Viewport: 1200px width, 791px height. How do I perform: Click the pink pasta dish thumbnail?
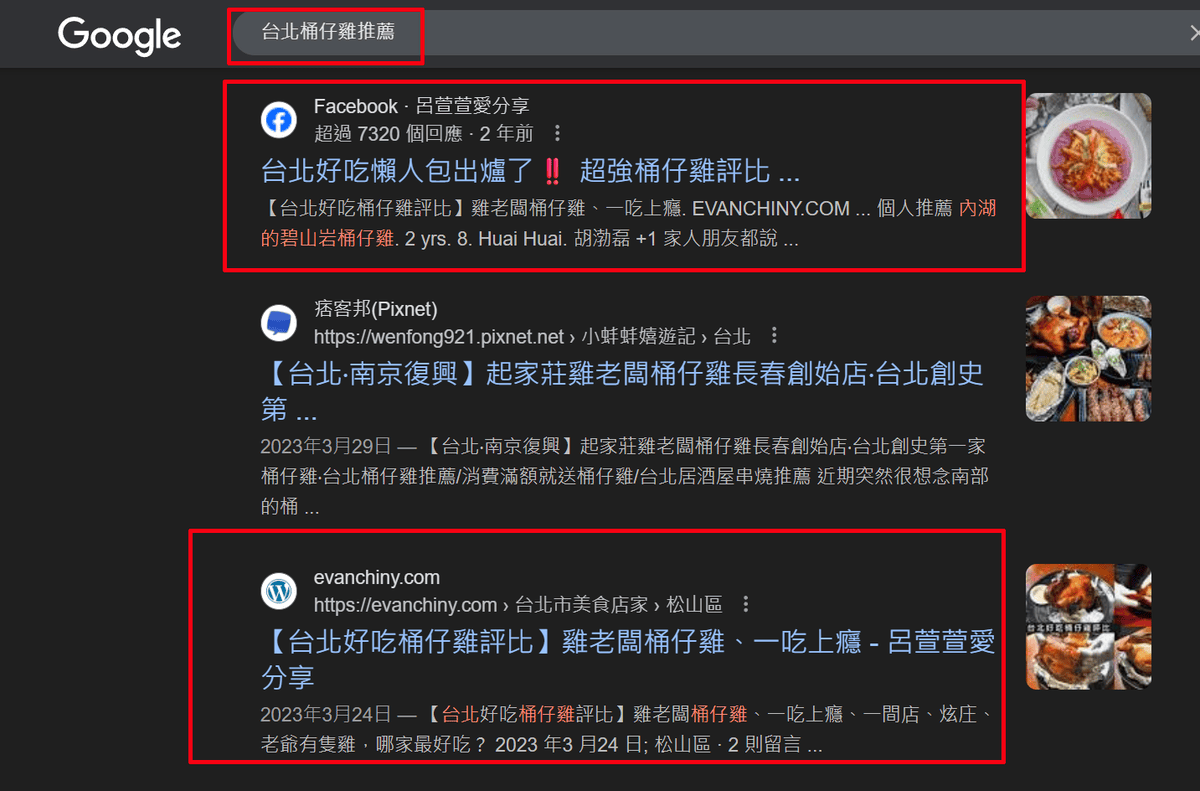click(x=1088, y=155)
